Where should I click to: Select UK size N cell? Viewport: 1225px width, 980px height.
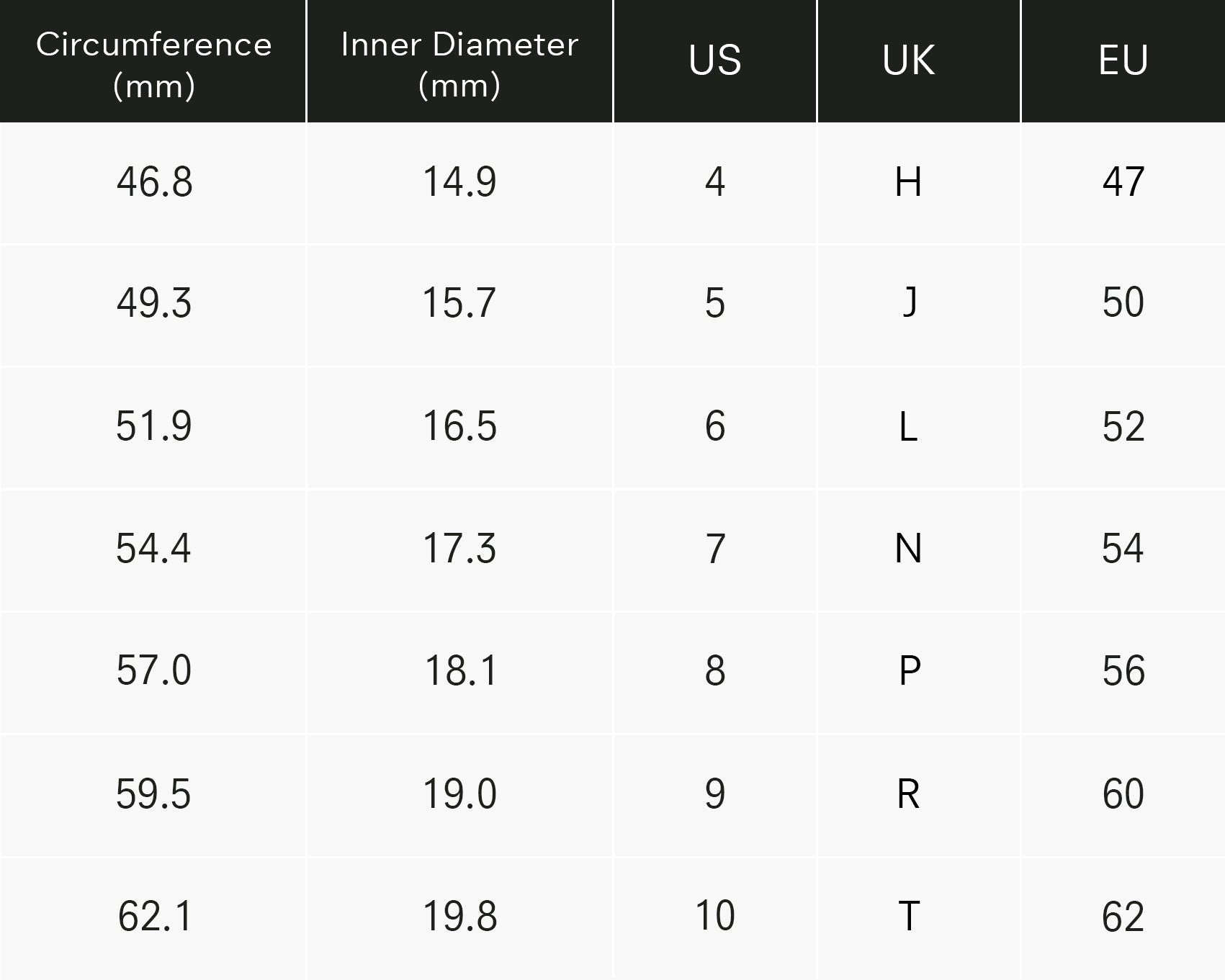[908, 549]
